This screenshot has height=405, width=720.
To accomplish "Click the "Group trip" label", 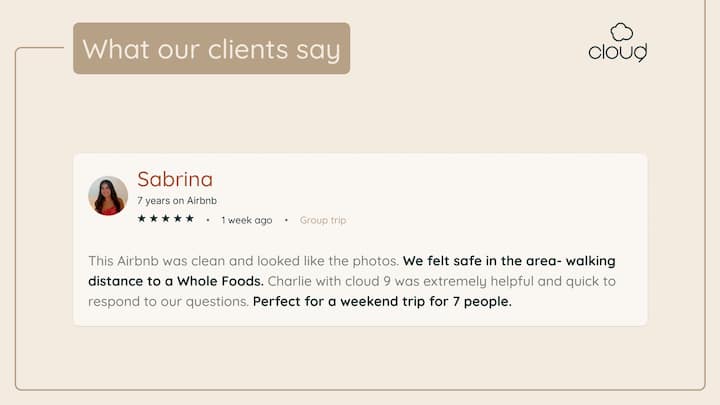I will [323, 220].
